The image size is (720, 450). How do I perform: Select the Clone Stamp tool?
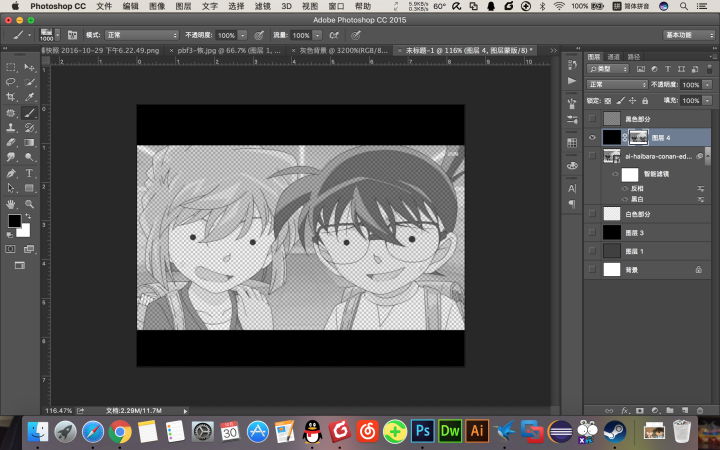click(x=11, y=128)
